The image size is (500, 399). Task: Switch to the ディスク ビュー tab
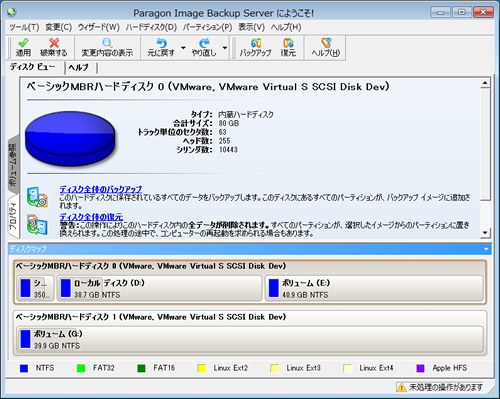click(x=33, y=67)
